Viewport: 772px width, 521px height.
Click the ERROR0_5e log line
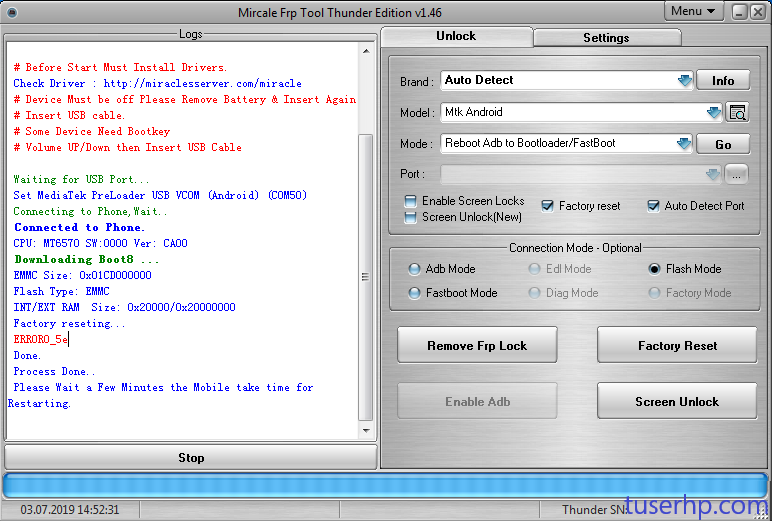(x=40, y=339)
